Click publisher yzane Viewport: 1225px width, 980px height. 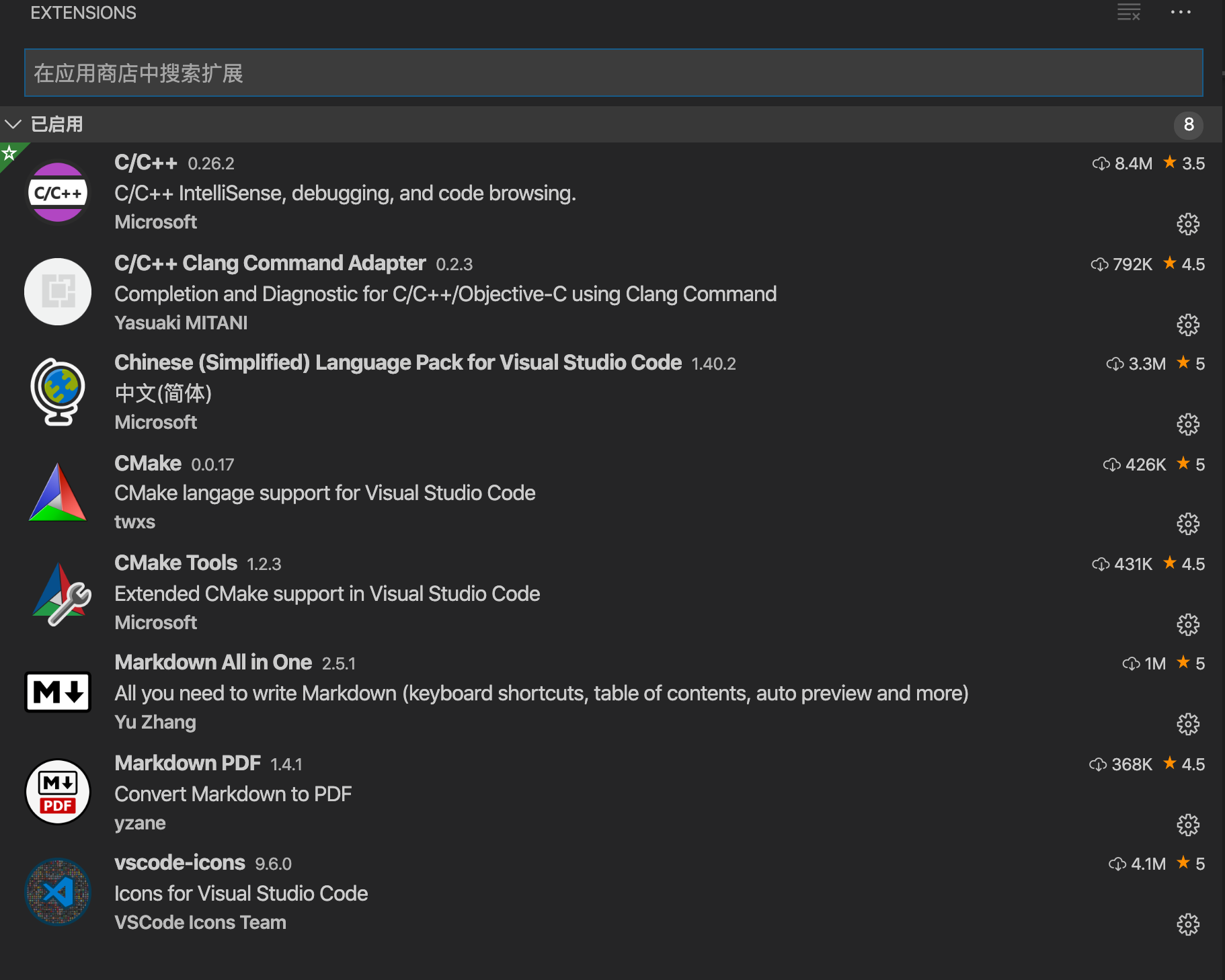pos(140,823)
